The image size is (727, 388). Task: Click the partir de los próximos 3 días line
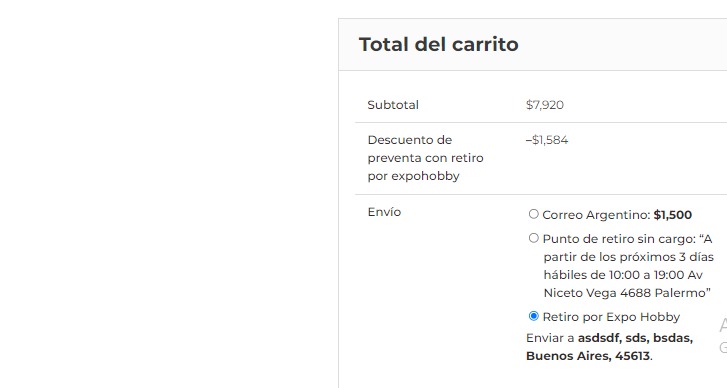pos(629,257)
